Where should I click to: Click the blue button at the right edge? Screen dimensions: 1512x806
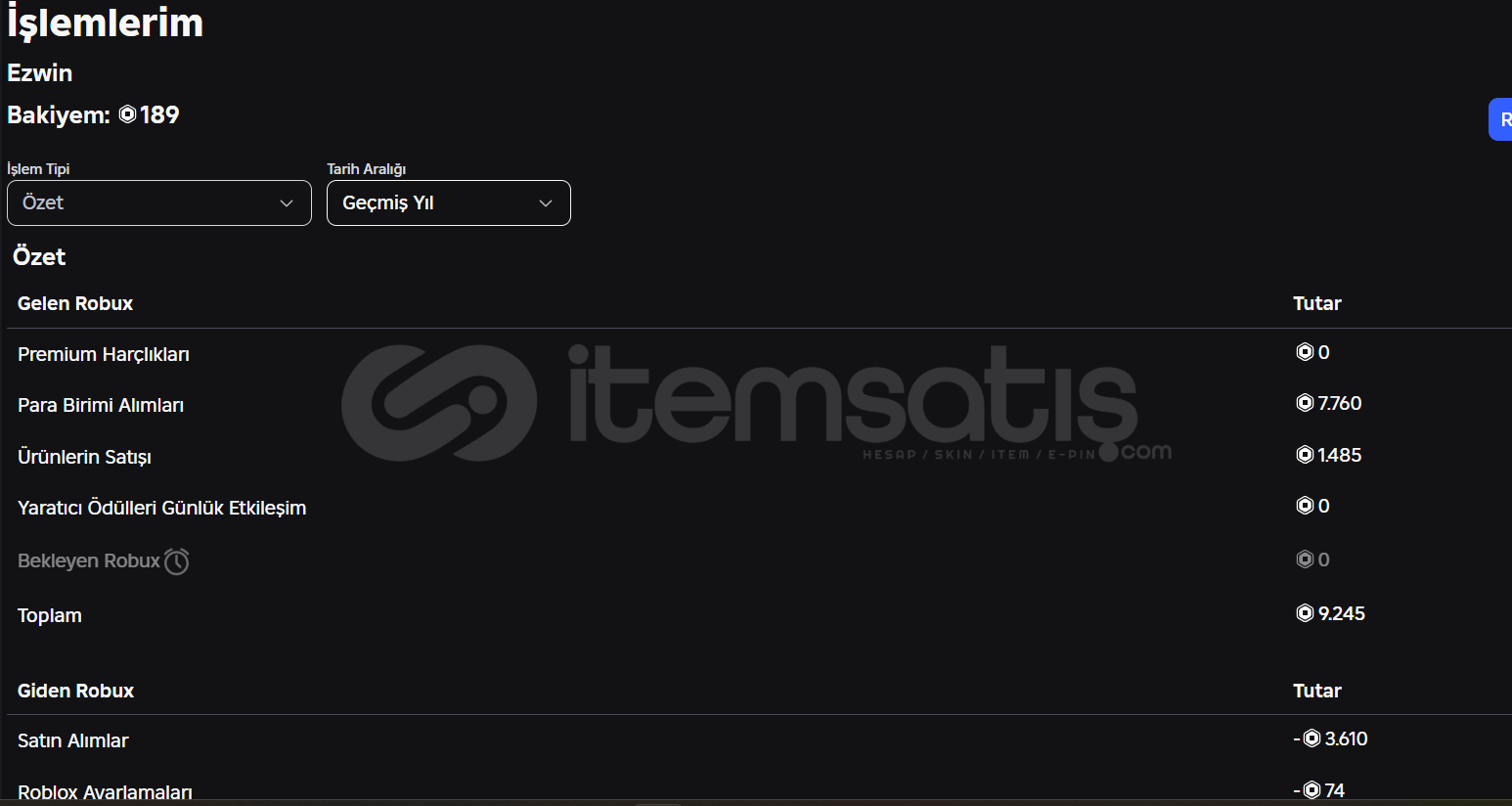(x=1500, y=119)
